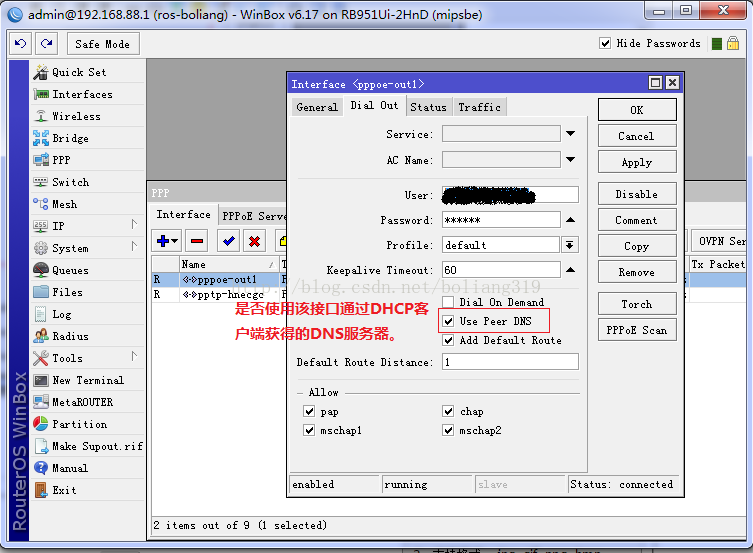Open the PPP section in sidebar
This screenshot has width=753, height=553.
(x=88, y=160)
